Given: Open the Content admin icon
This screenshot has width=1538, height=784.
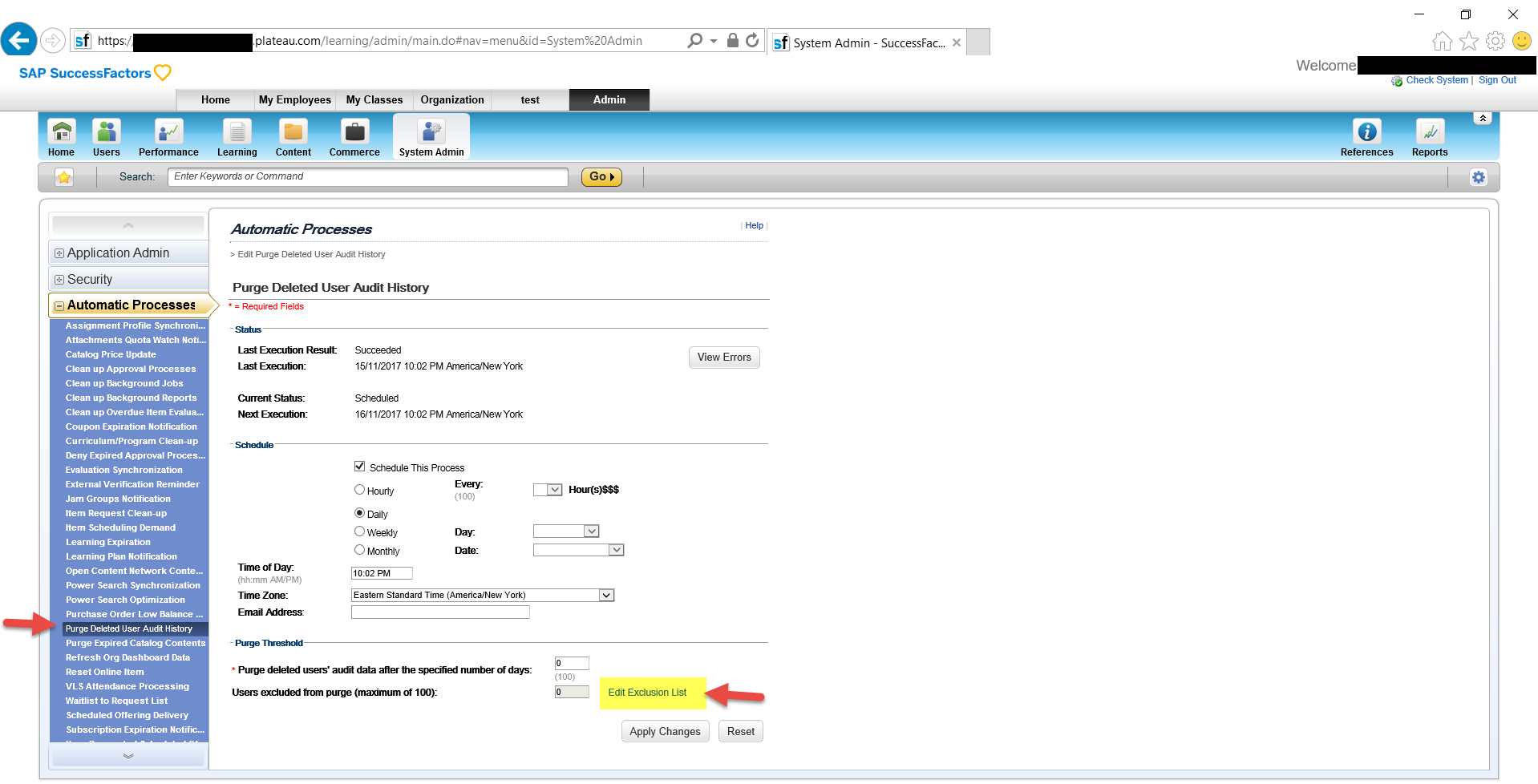Looking at the screenshot, I should (x=293, y=138).
